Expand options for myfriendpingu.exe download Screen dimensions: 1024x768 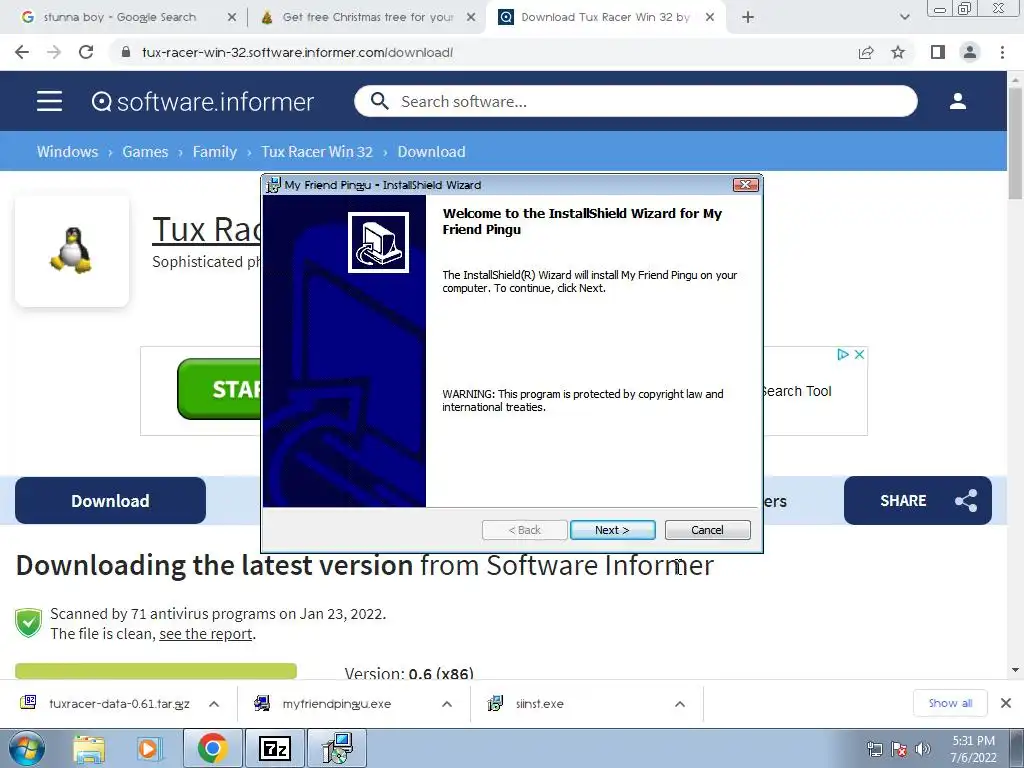(447, 704)
